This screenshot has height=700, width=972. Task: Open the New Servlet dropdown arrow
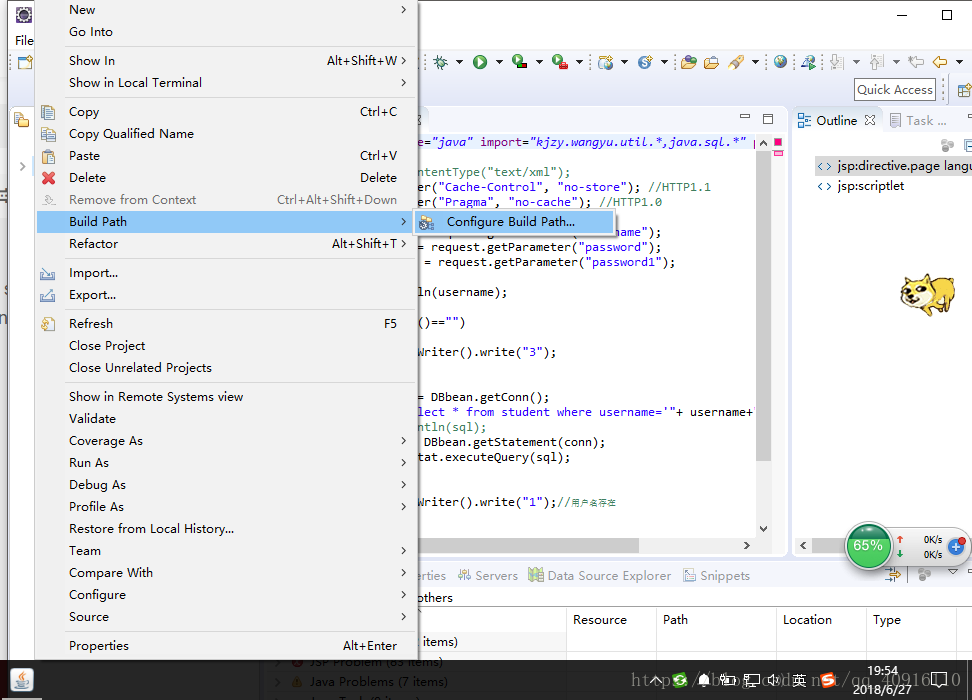664,62
